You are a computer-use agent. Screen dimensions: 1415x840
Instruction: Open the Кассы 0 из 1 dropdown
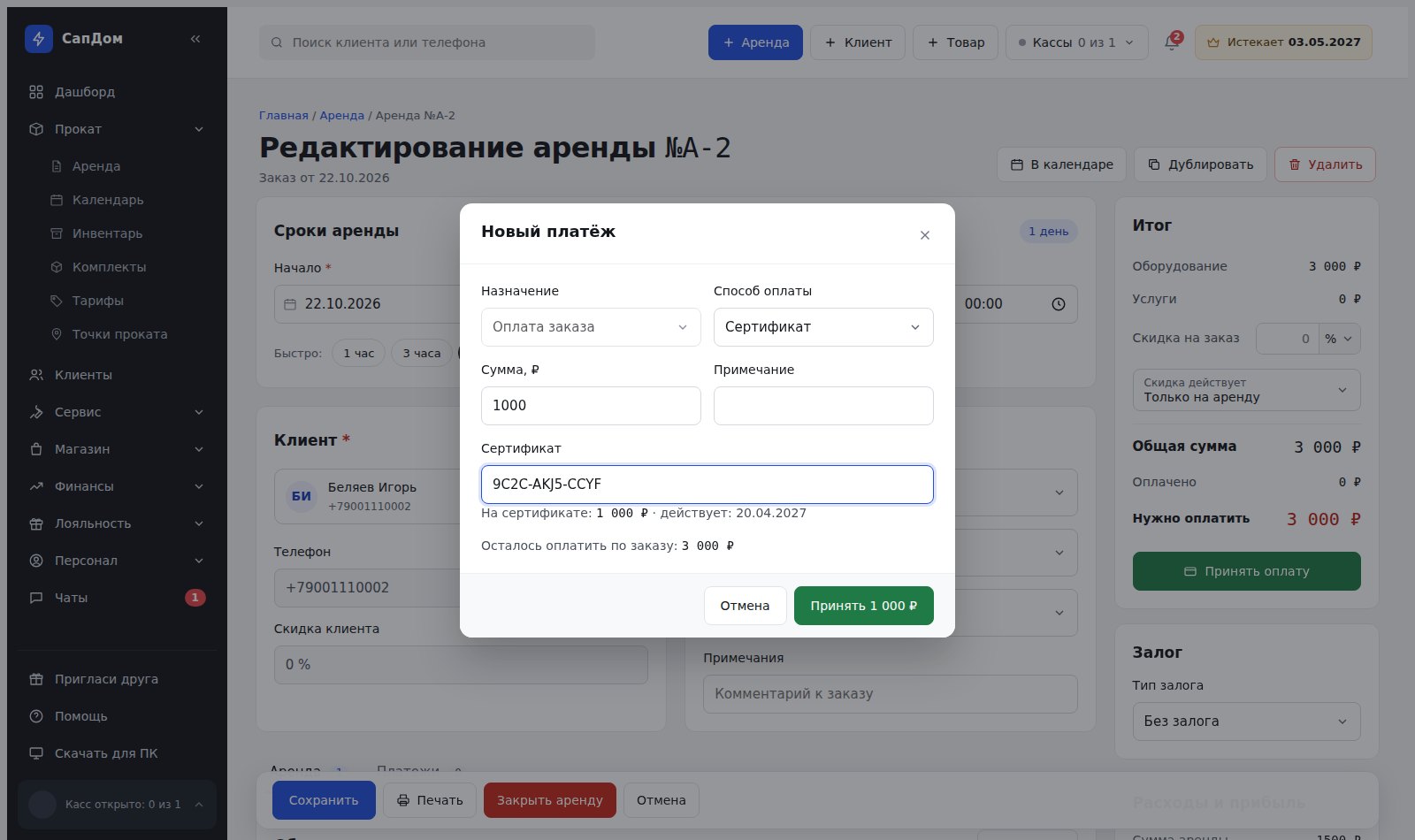pos(1076,42)
